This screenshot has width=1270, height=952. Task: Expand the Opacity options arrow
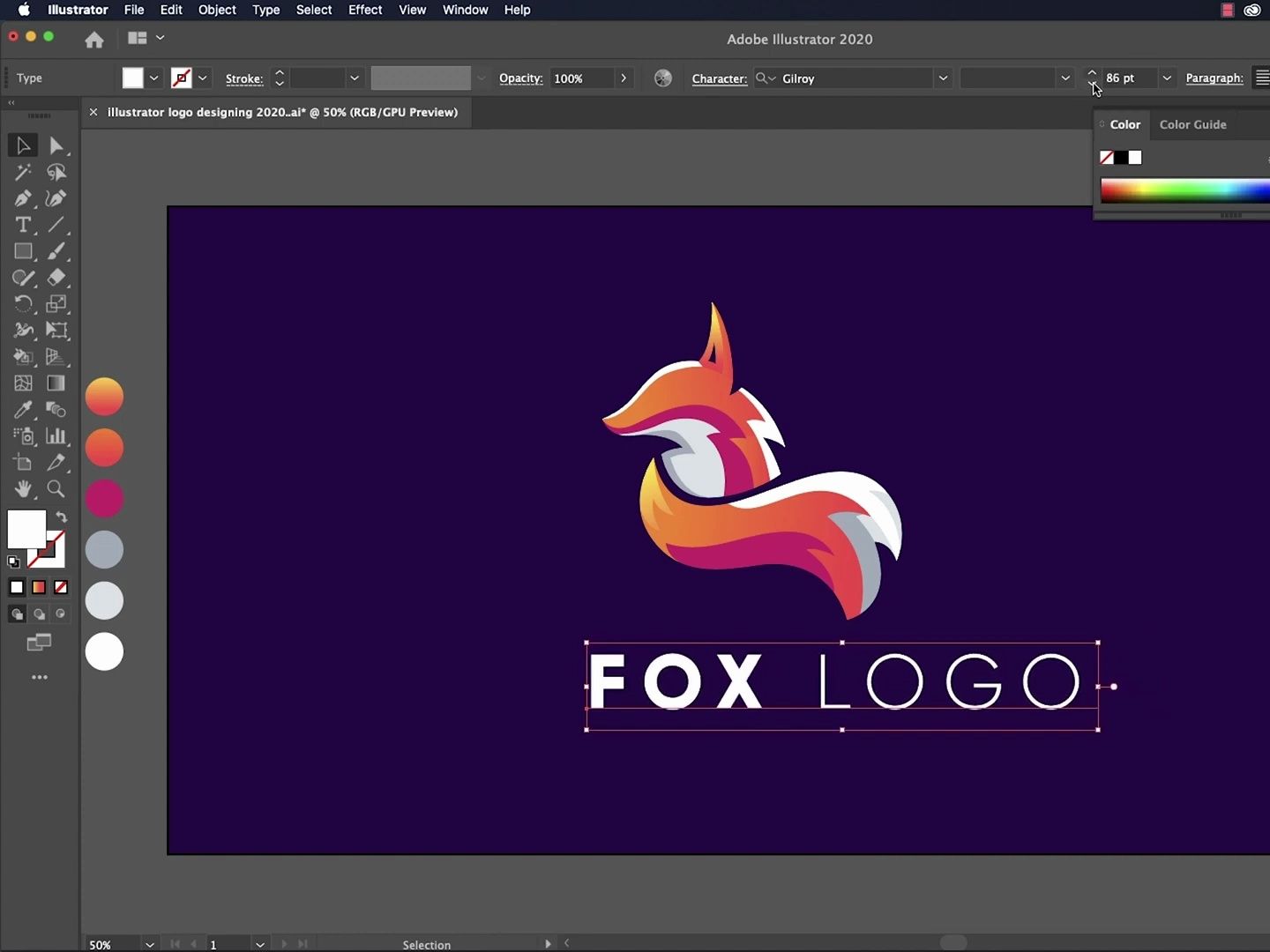click(x=624, y=78)
